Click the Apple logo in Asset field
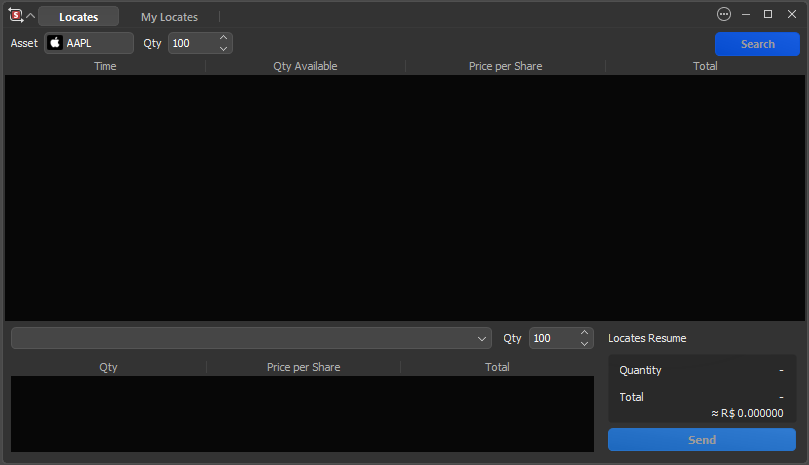 click(55, 43)
